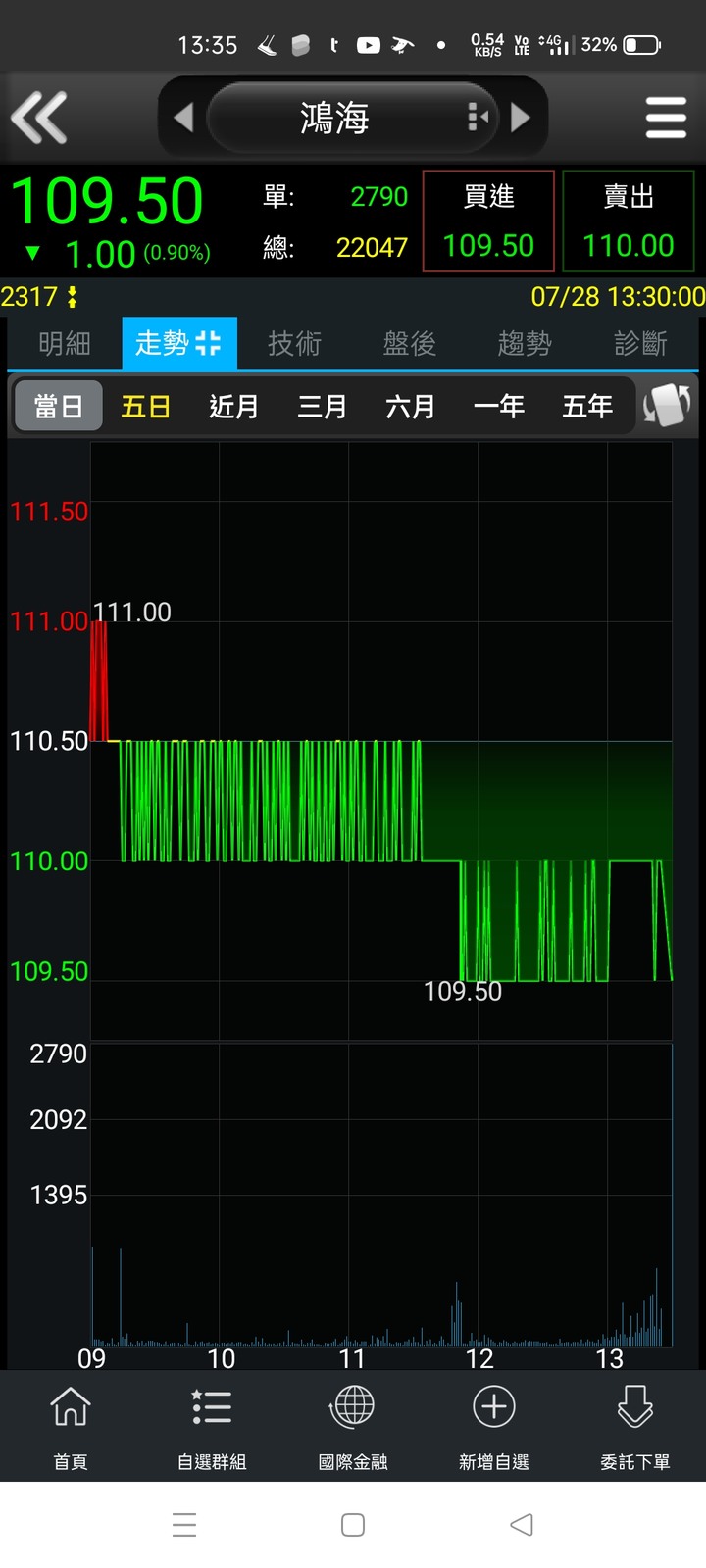
Task: Tap 新增自選 add to watchlist
Action: tap(494, 1427)
